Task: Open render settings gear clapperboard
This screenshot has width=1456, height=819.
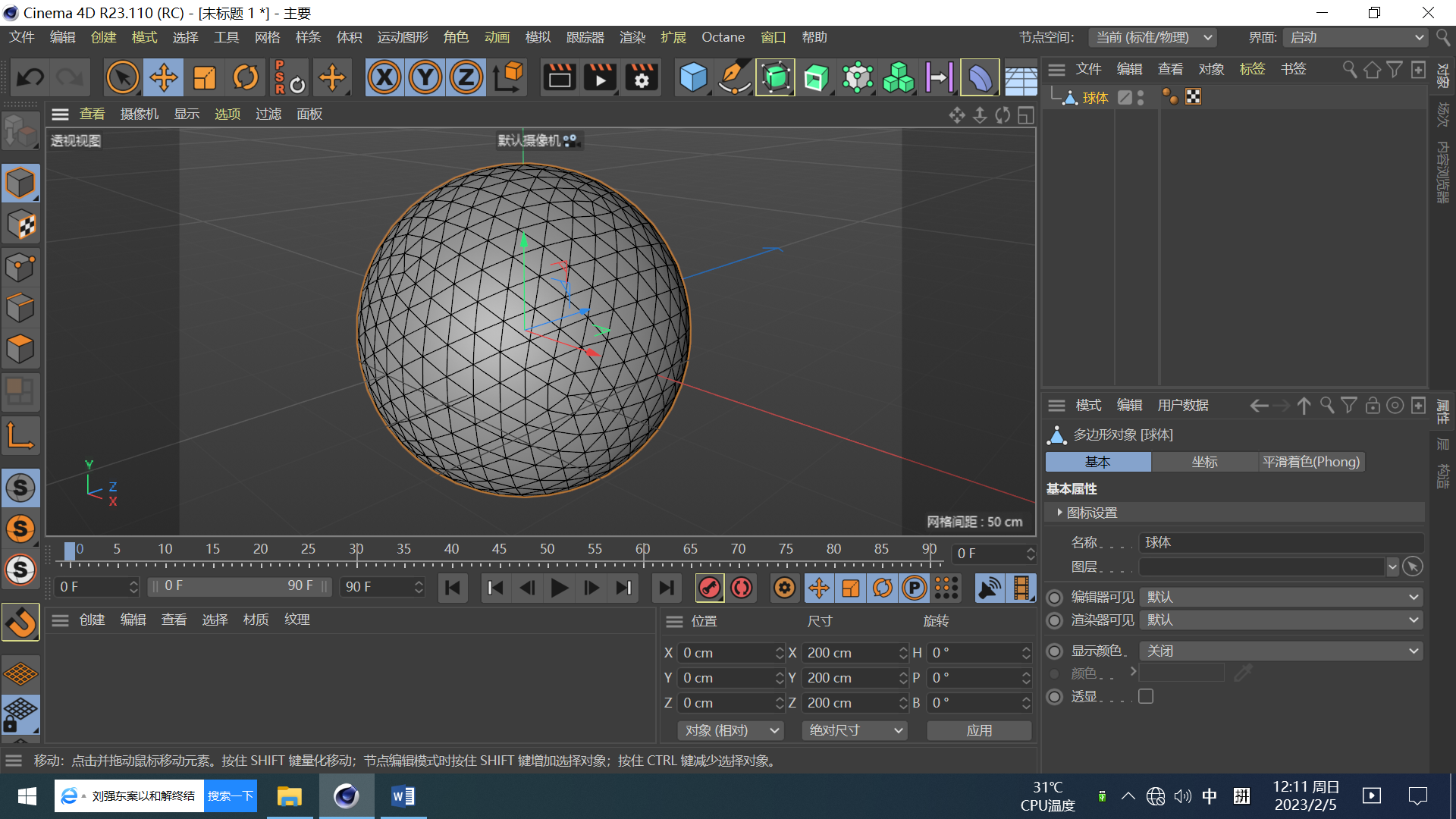Action: 642,77
